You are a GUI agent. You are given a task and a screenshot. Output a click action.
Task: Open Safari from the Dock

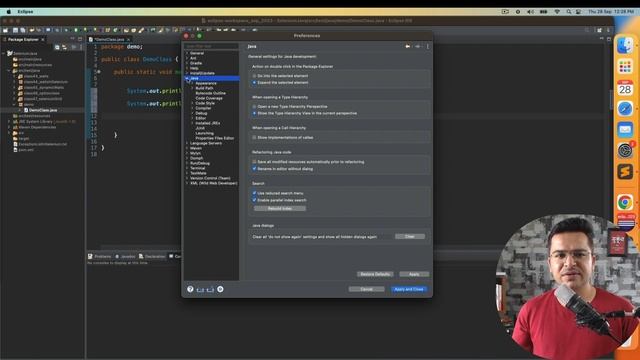[x=625, y=109]
